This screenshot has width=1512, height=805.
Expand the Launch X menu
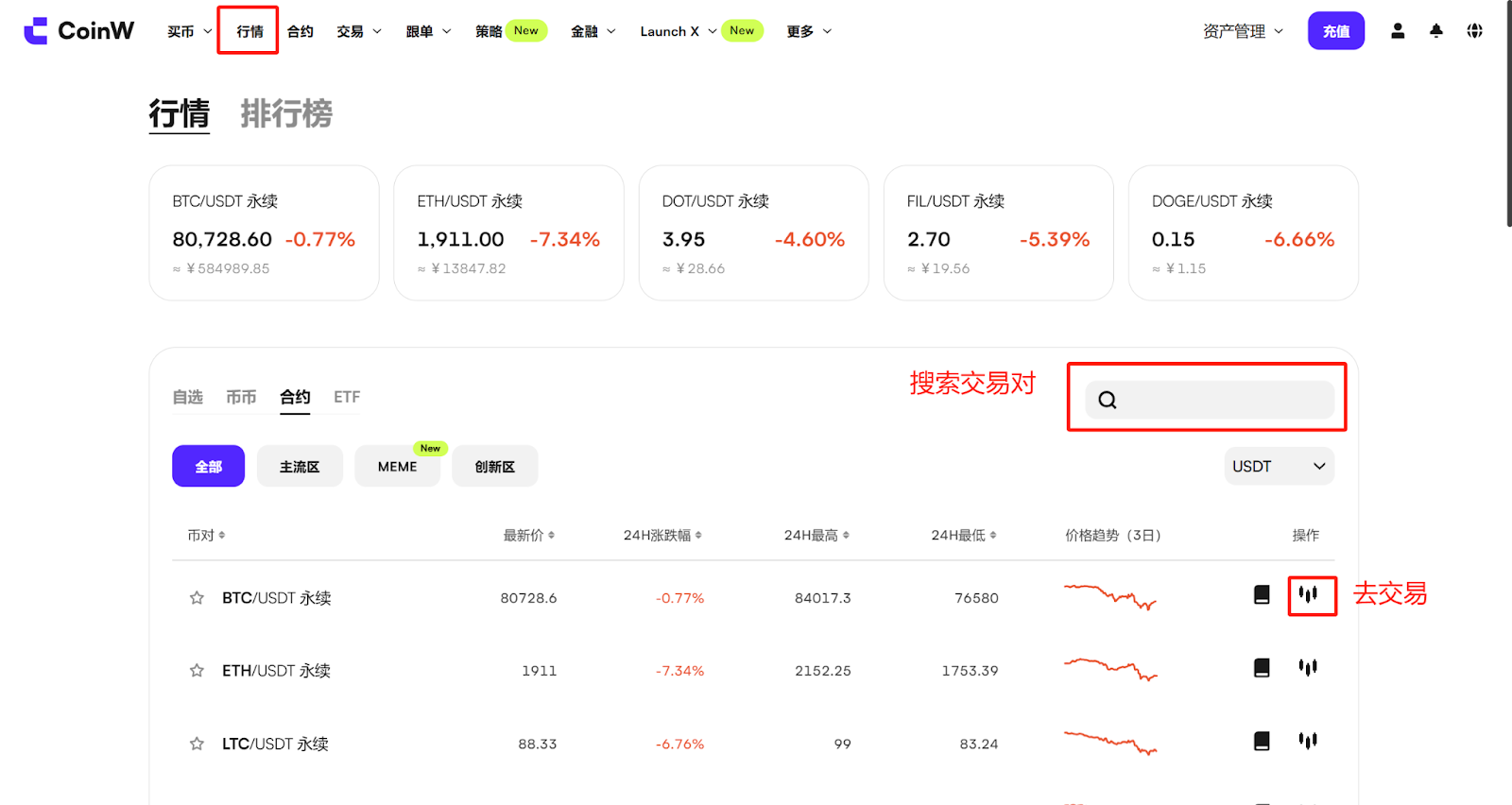point(678,31)
